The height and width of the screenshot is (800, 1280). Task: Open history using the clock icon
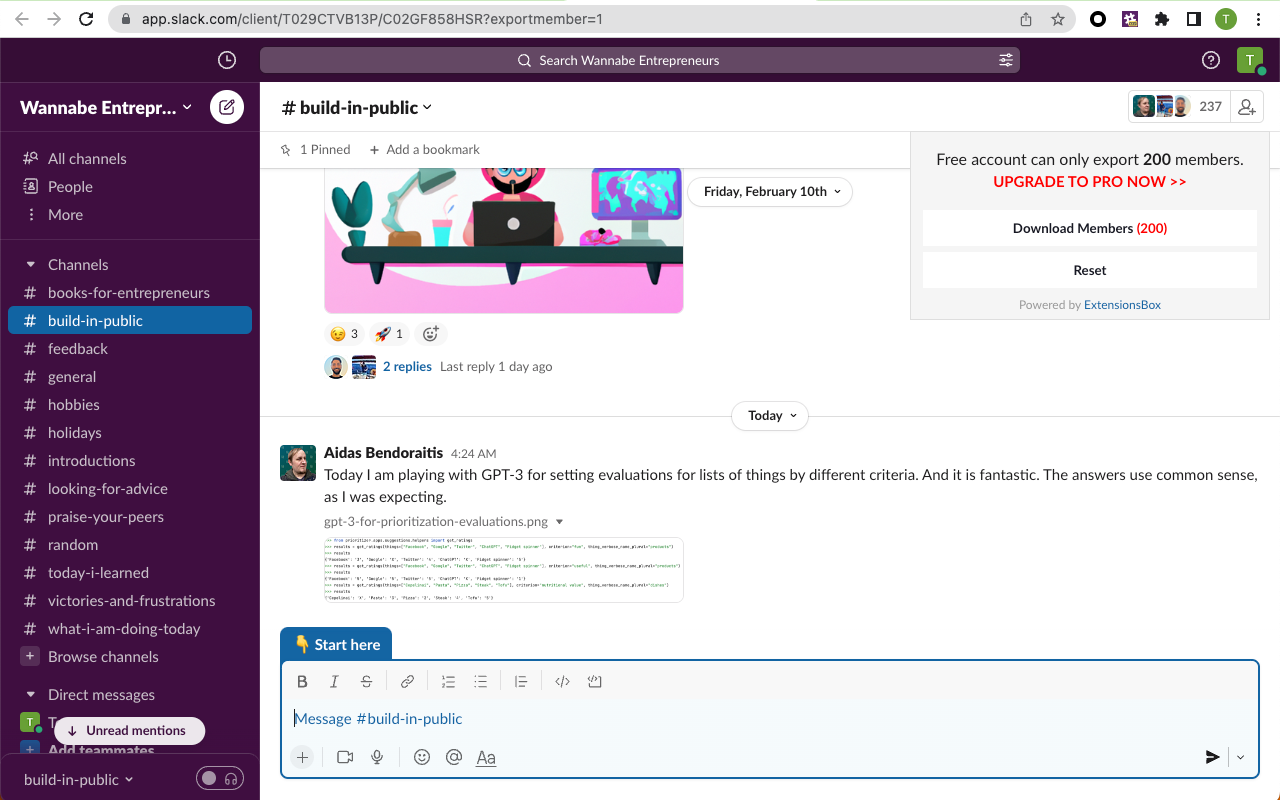[x=226, y=60]
